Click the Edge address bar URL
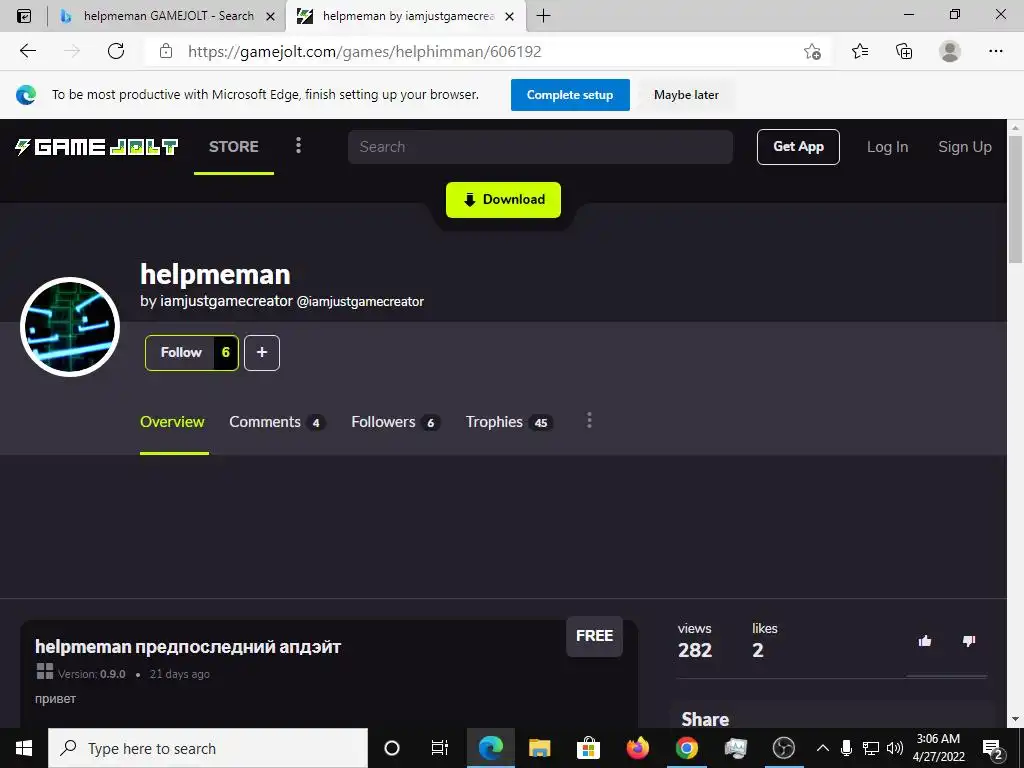The height and width of the screenshot is (768, 1024). [364, 52]
